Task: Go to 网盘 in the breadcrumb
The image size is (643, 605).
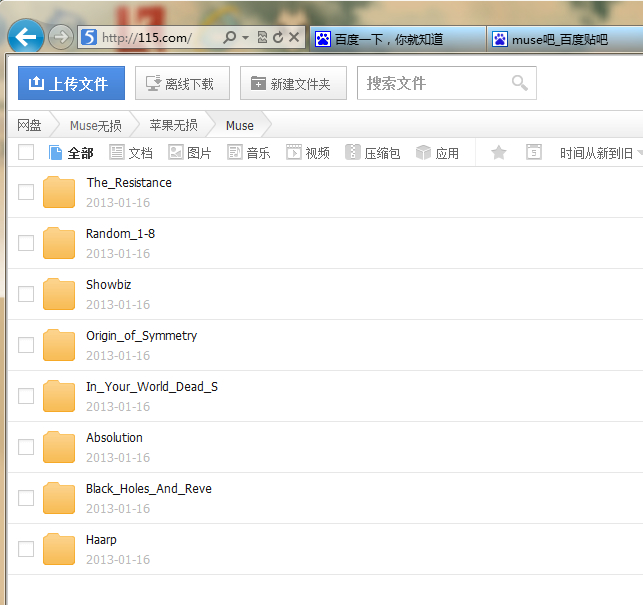Action: click(30, 125)
